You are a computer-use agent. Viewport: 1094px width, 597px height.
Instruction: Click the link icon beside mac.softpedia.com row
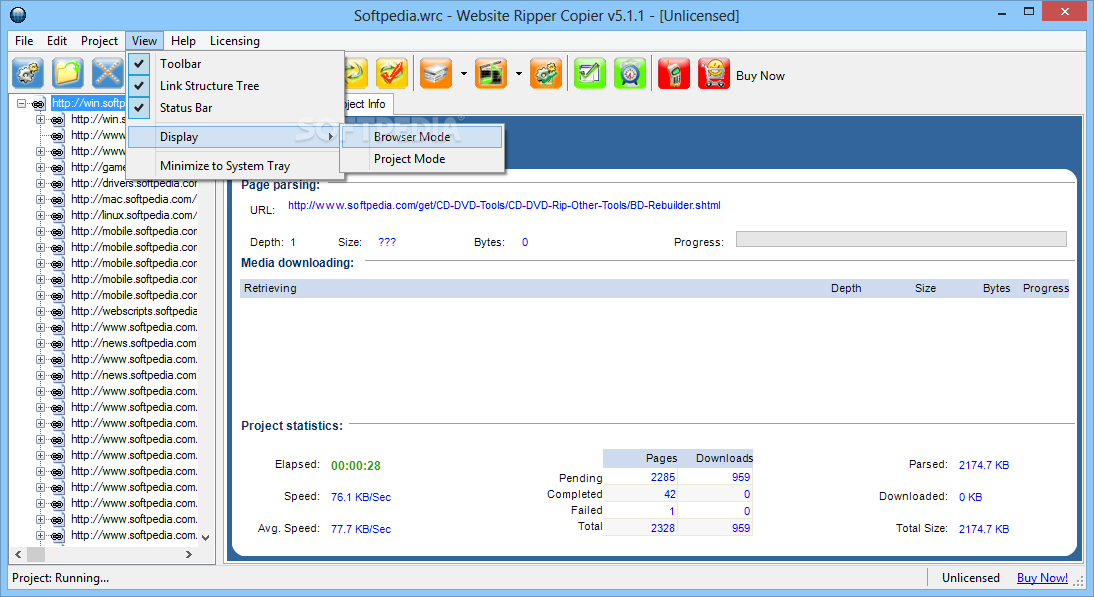[x=57, y=200]
